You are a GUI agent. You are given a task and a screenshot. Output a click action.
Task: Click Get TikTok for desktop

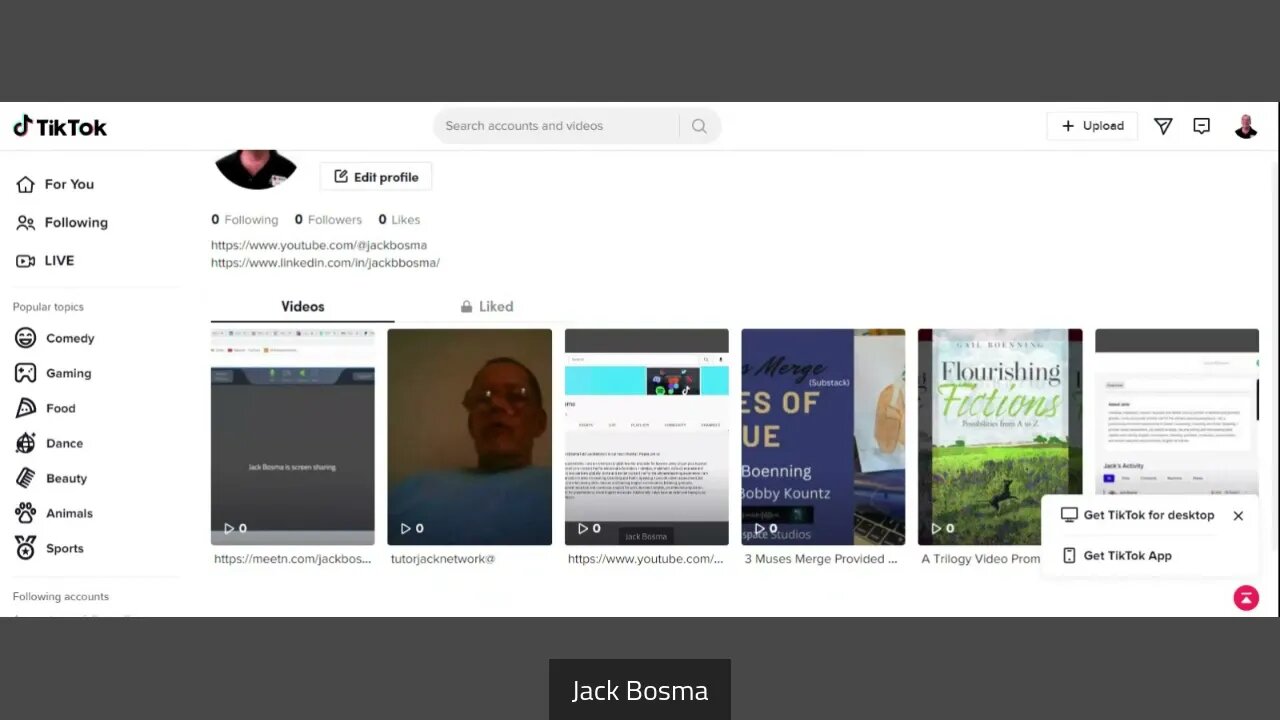coord(1138,515)
